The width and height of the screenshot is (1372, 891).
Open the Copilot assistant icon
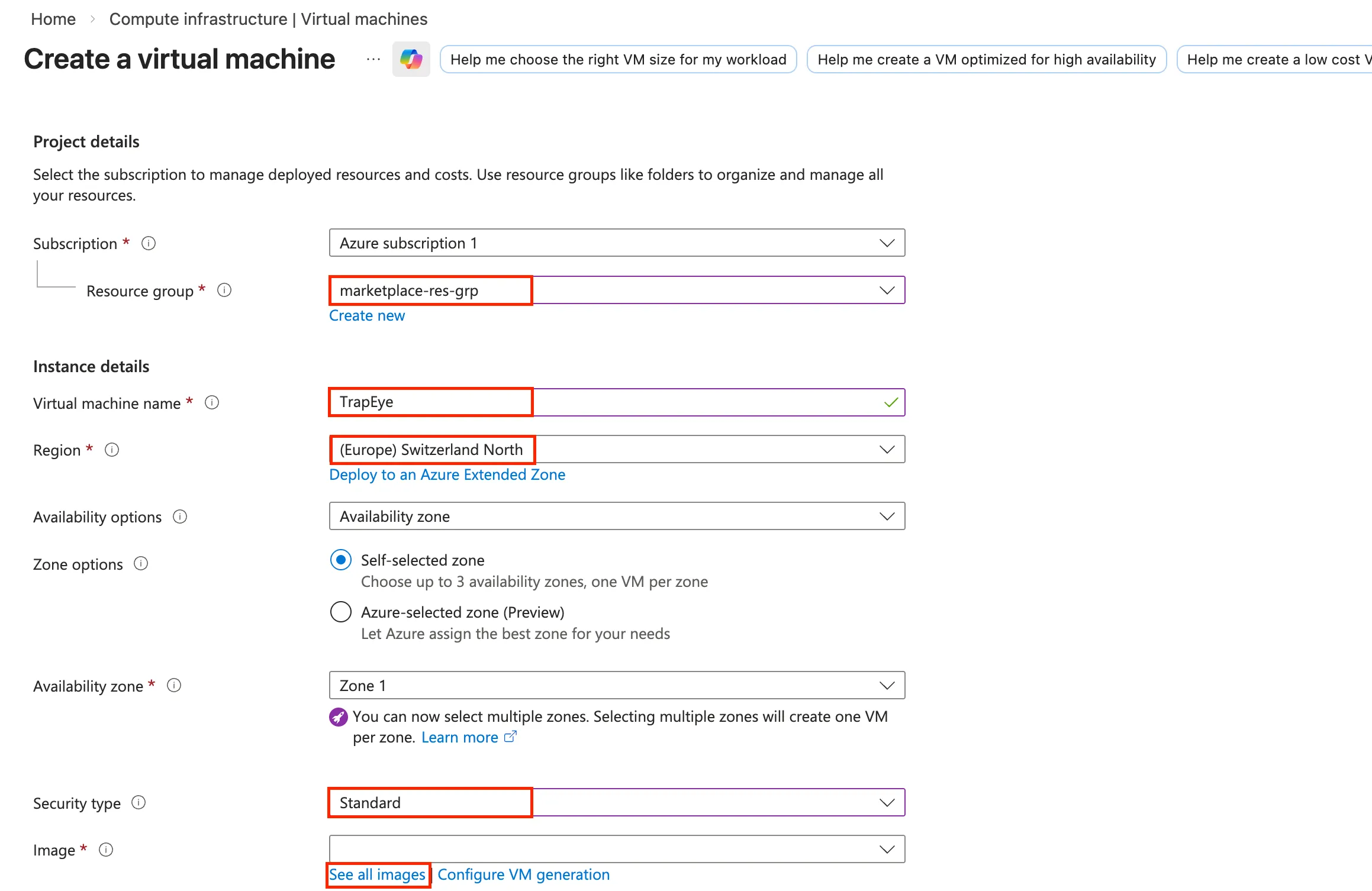[411, 59]
